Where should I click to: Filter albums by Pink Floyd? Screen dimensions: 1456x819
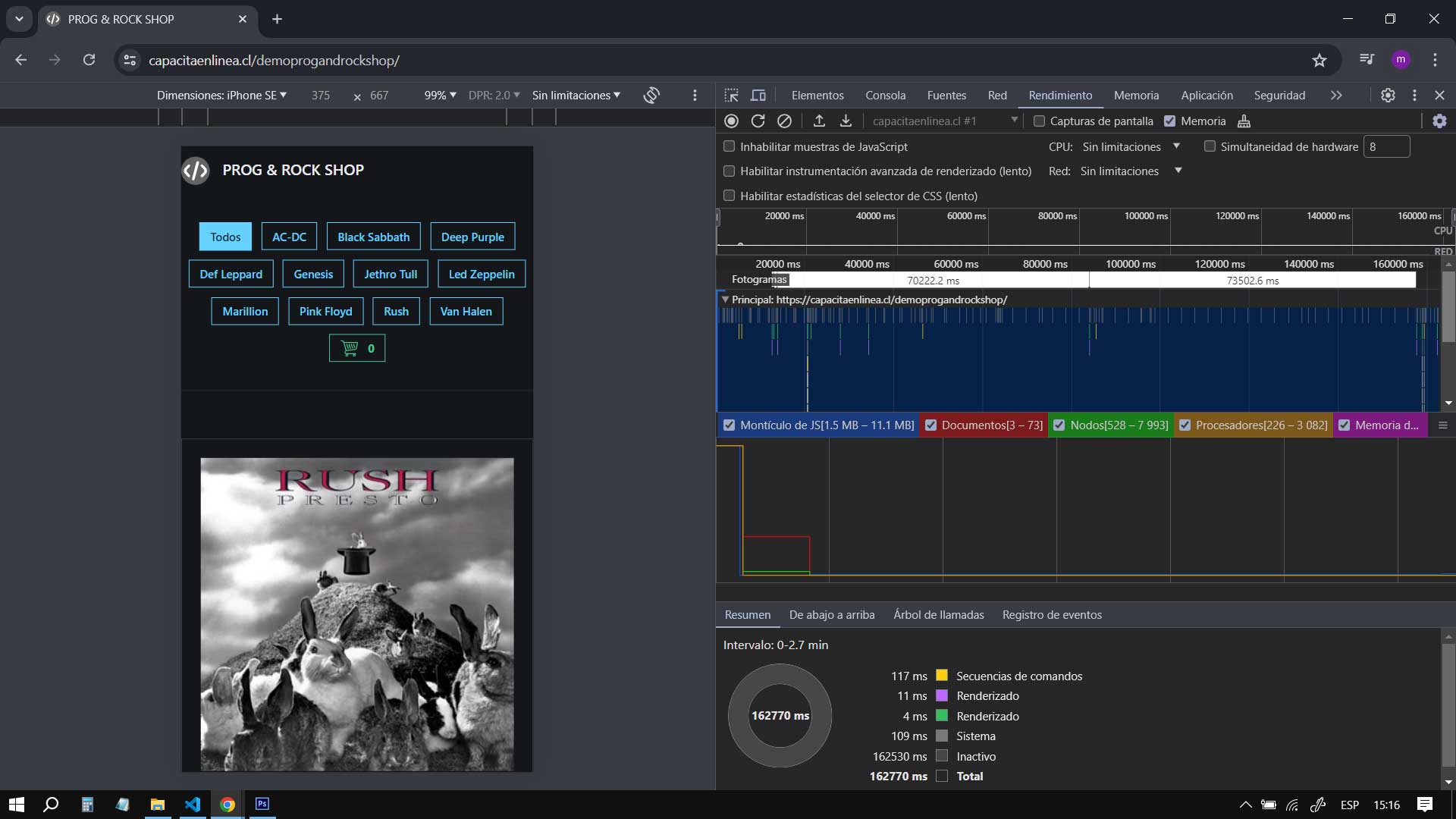[x=326, y=311]
